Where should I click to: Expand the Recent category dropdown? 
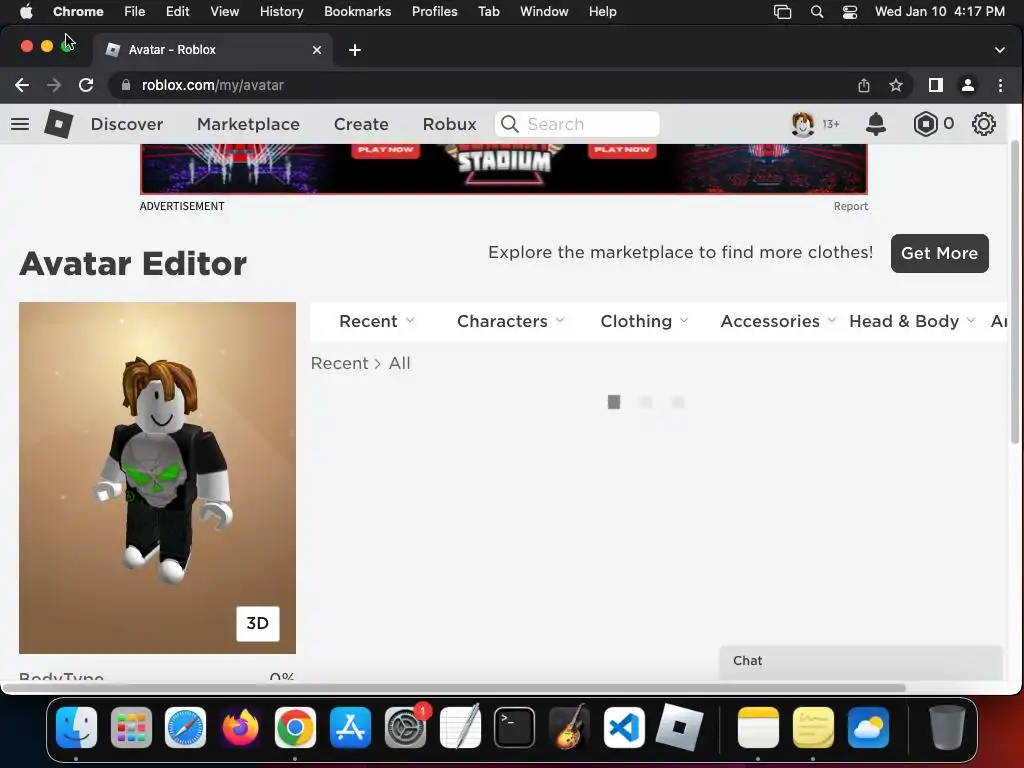(x=376, y=321)
